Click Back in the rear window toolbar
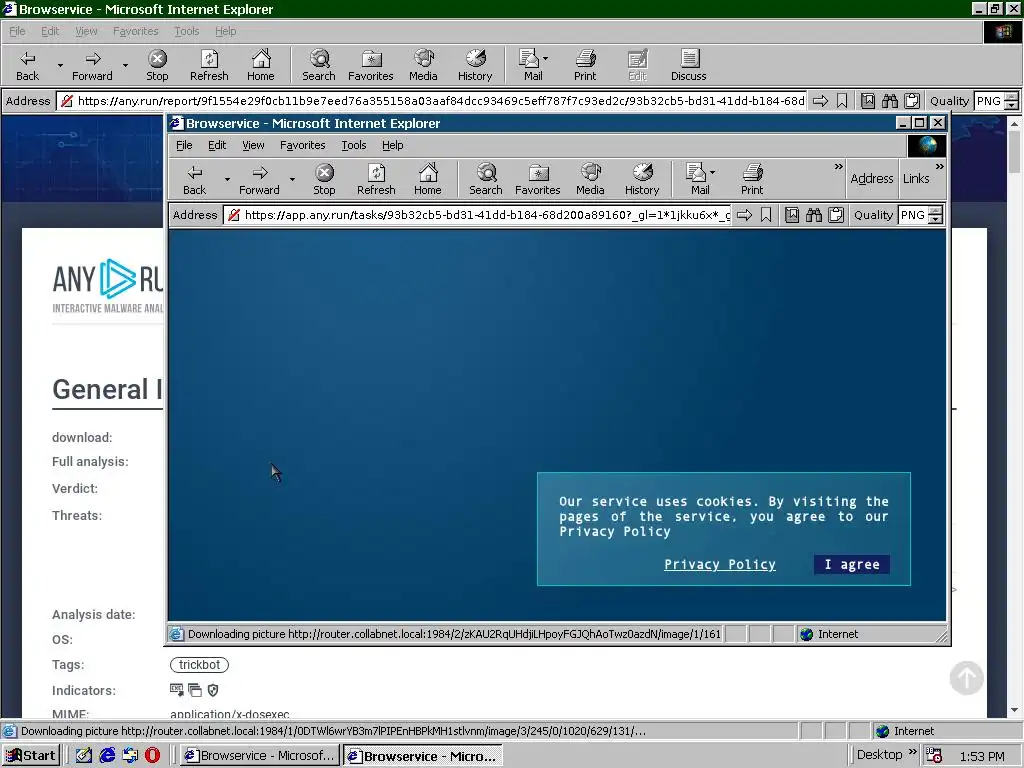This screenshot has height=768, width=1024. 27,66
